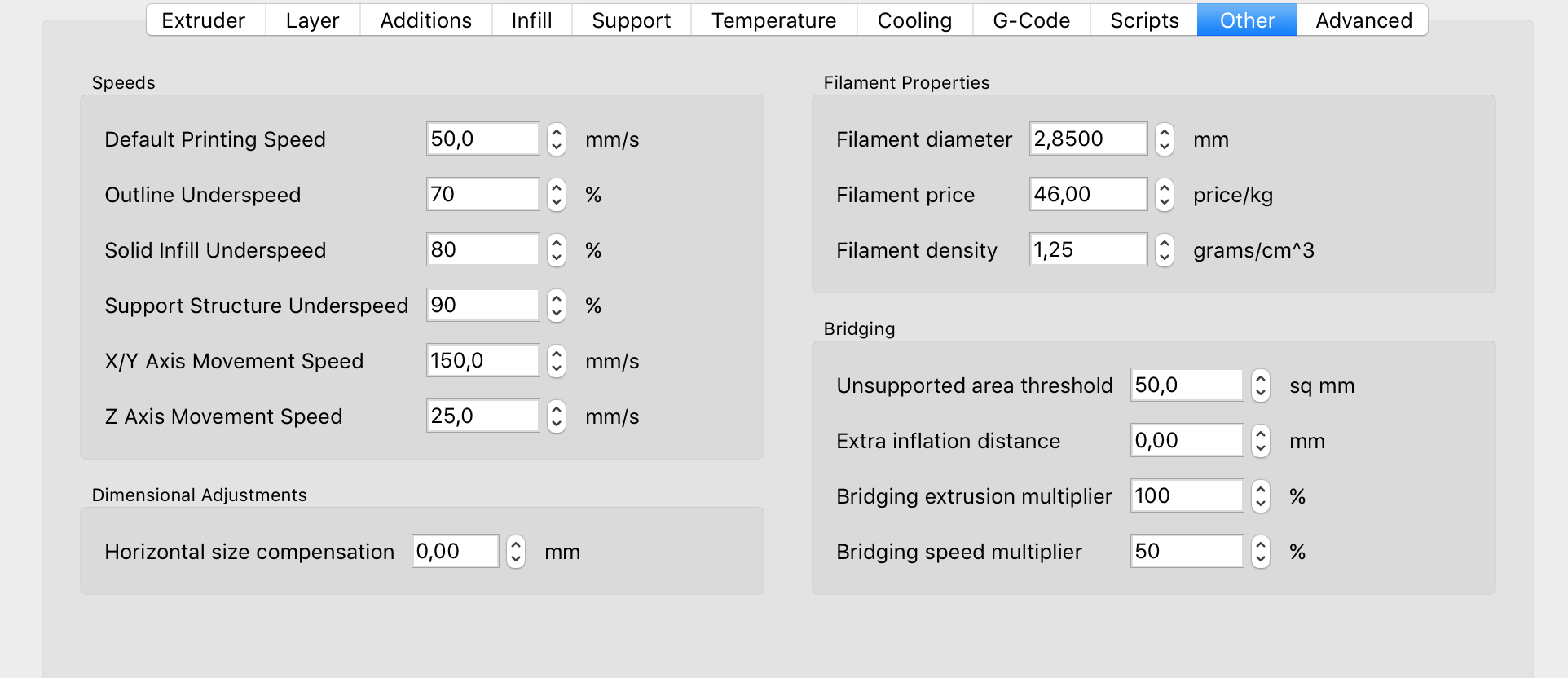The image size is (1568, 678).
Task: Open the Layer tab
Action: click(312, 20)
